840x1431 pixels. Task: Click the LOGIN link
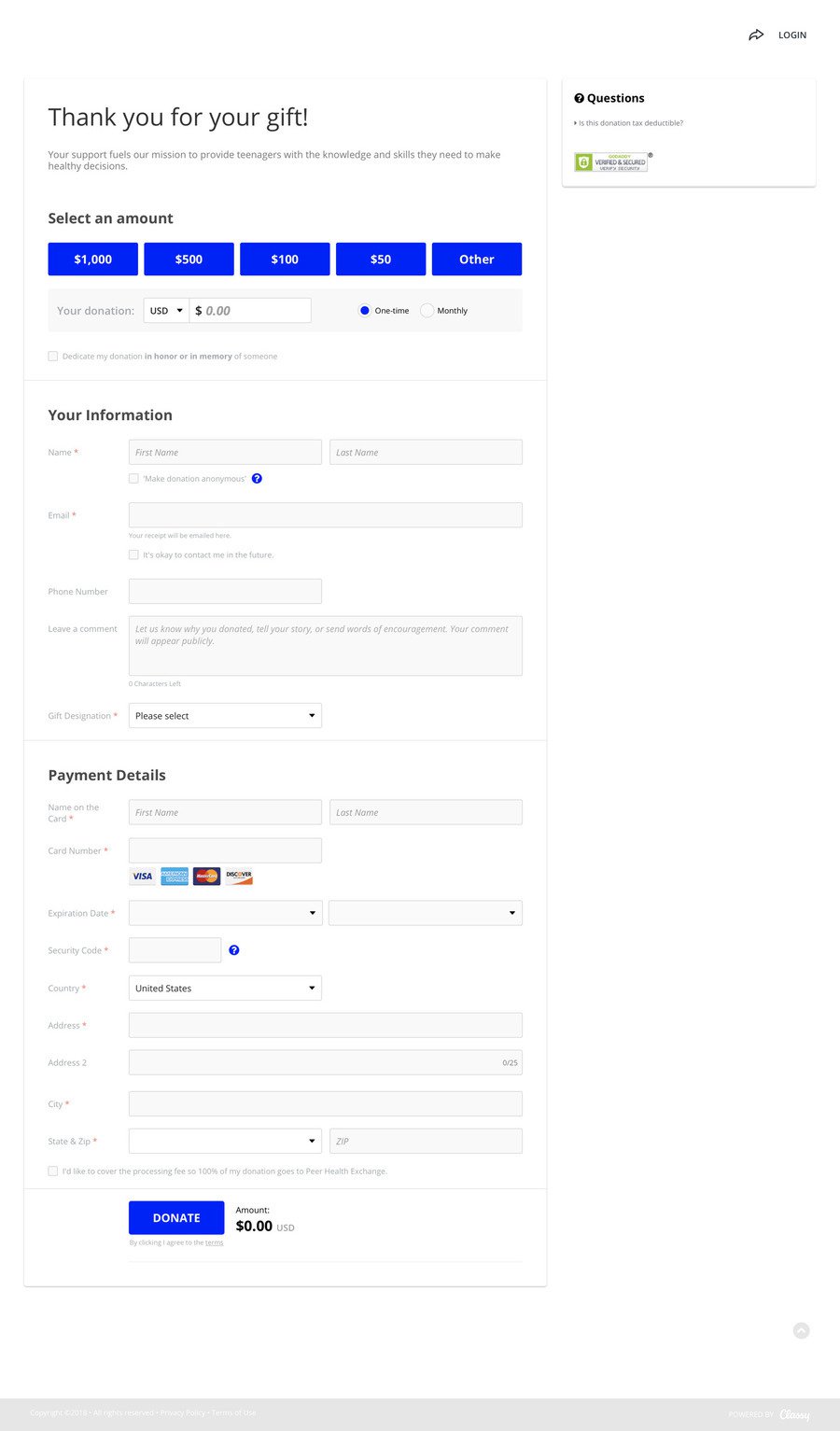click(x=792, y=35)
